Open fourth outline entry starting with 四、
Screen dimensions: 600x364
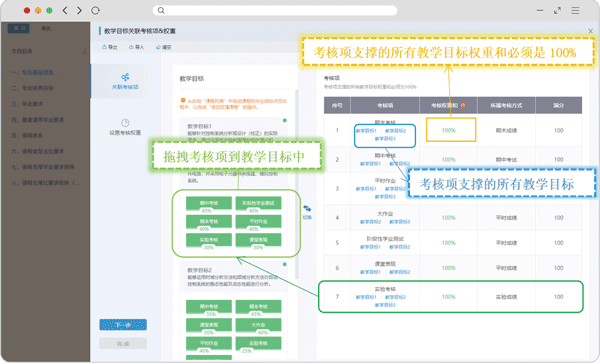38,120
